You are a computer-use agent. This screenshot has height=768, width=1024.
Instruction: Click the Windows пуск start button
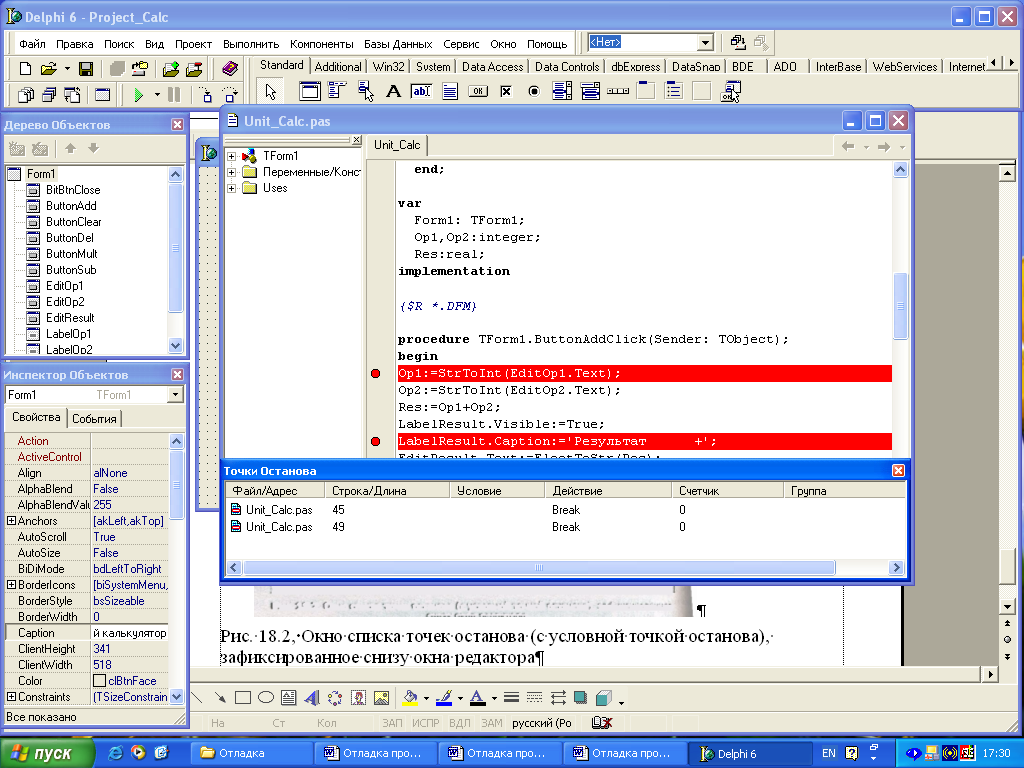click(48, 753)
